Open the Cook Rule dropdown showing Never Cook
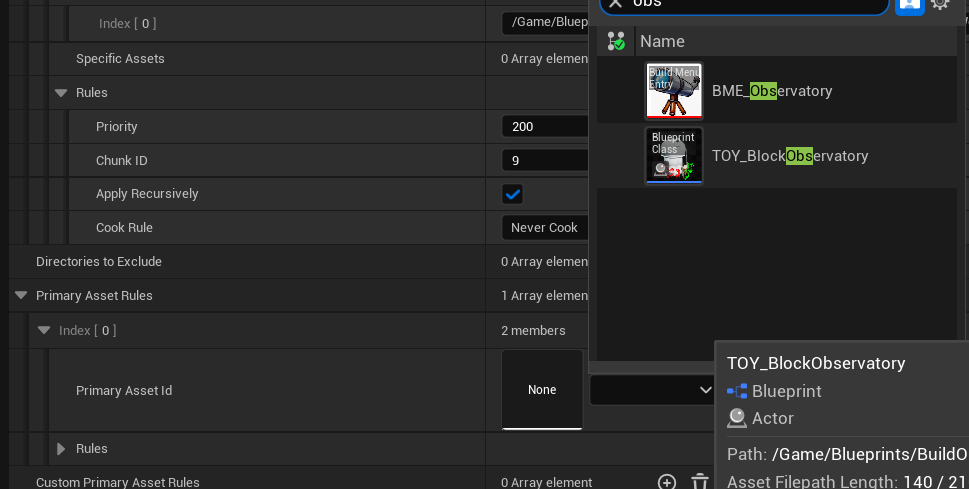969x489 pixels. 544,228
